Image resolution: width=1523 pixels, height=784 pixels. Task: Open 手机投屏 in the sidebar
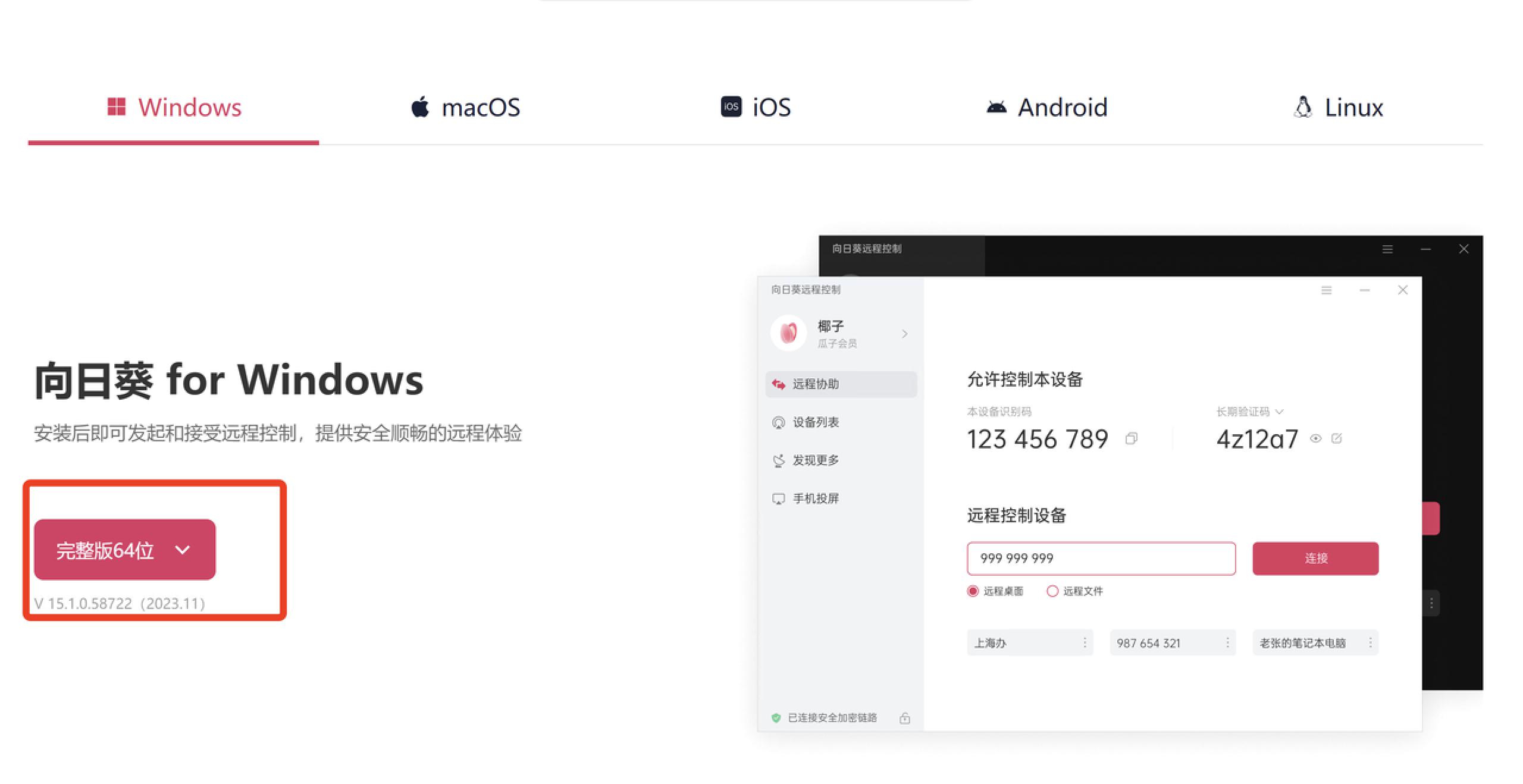[x=841, y=498]
